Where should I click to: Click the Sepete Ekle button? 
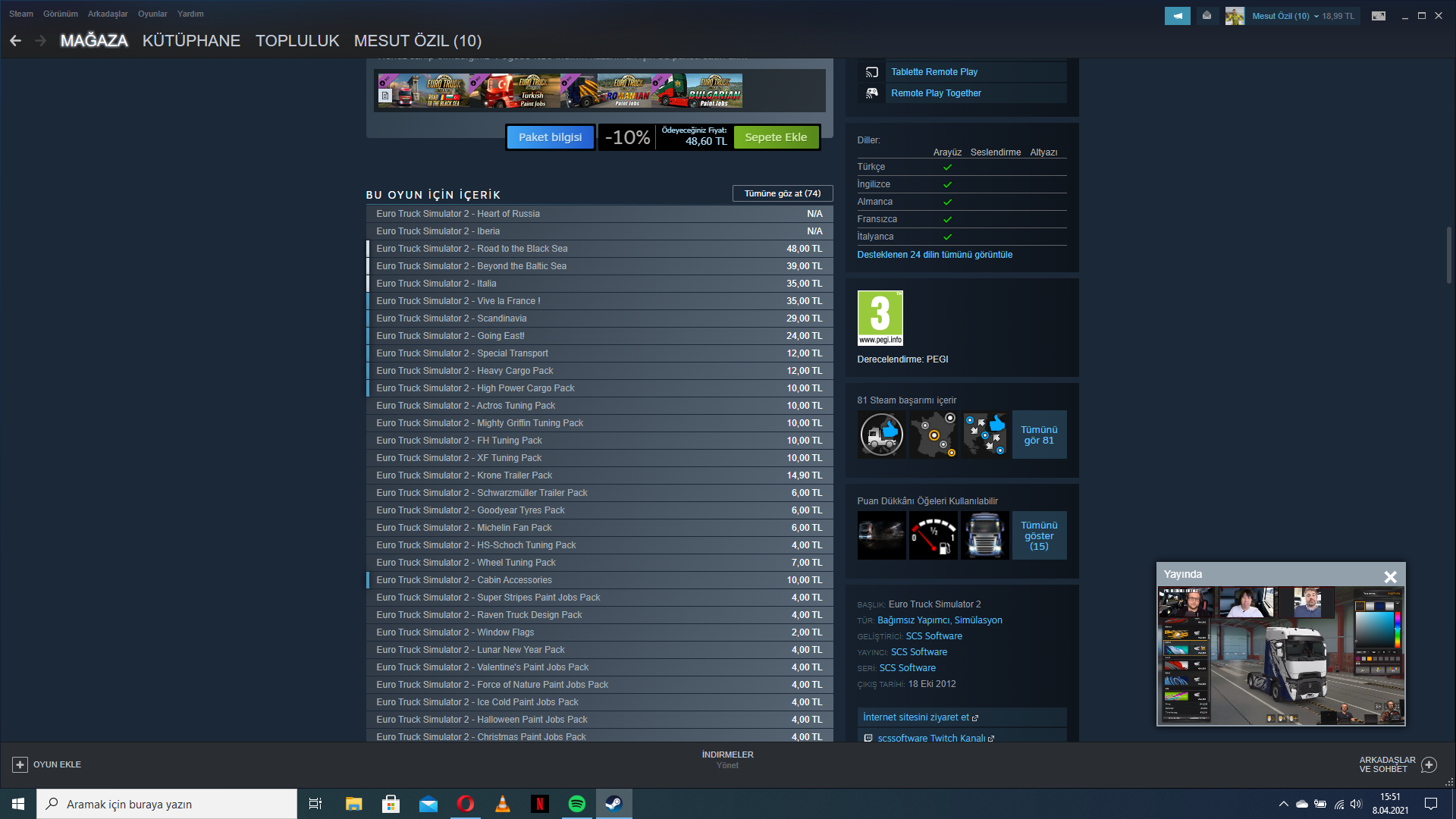776,137
